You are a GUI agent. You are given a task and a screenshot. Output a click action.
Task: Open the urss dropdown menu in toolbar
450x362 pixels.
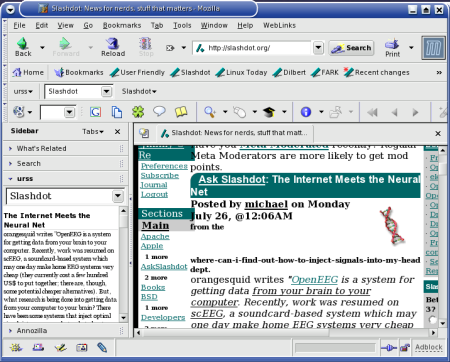tap(23, 91)
